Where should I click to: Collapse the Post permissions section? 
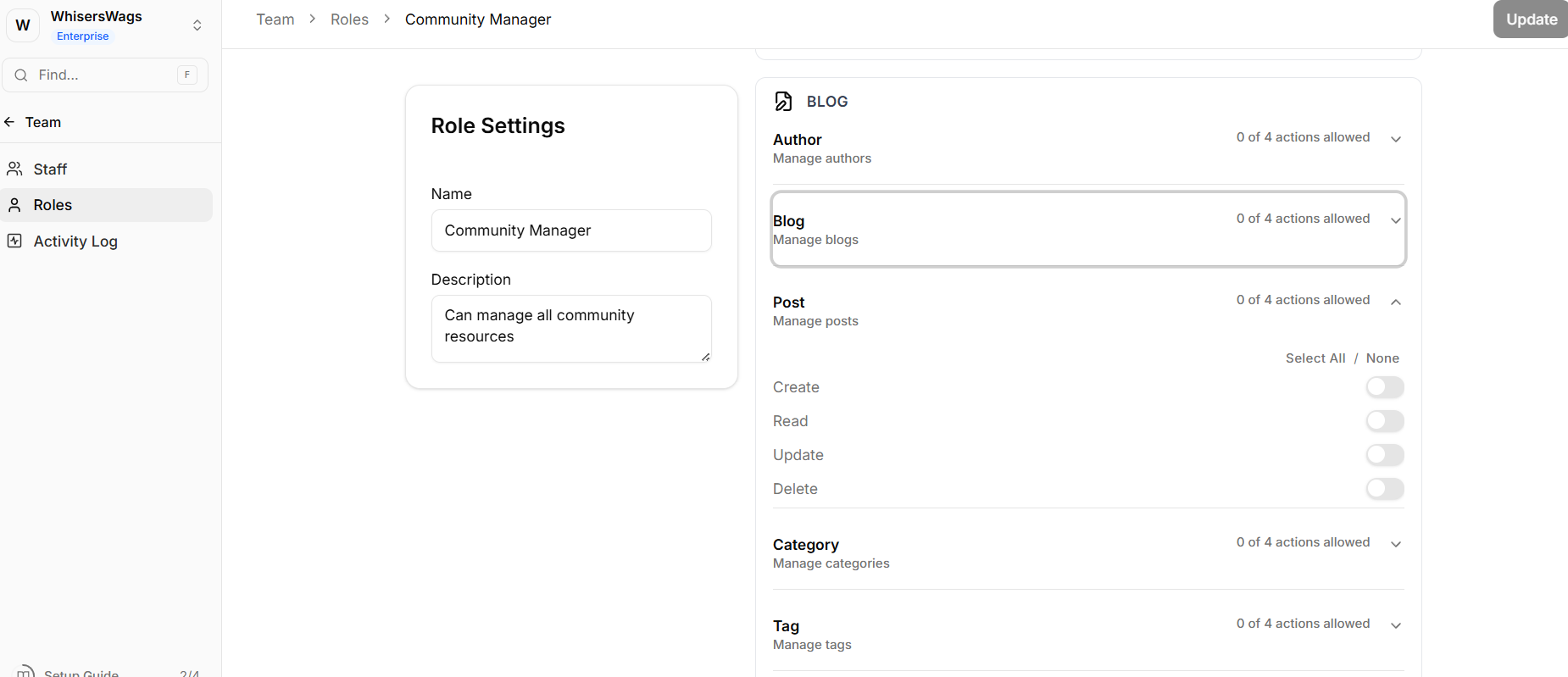tap(1395, 302)
